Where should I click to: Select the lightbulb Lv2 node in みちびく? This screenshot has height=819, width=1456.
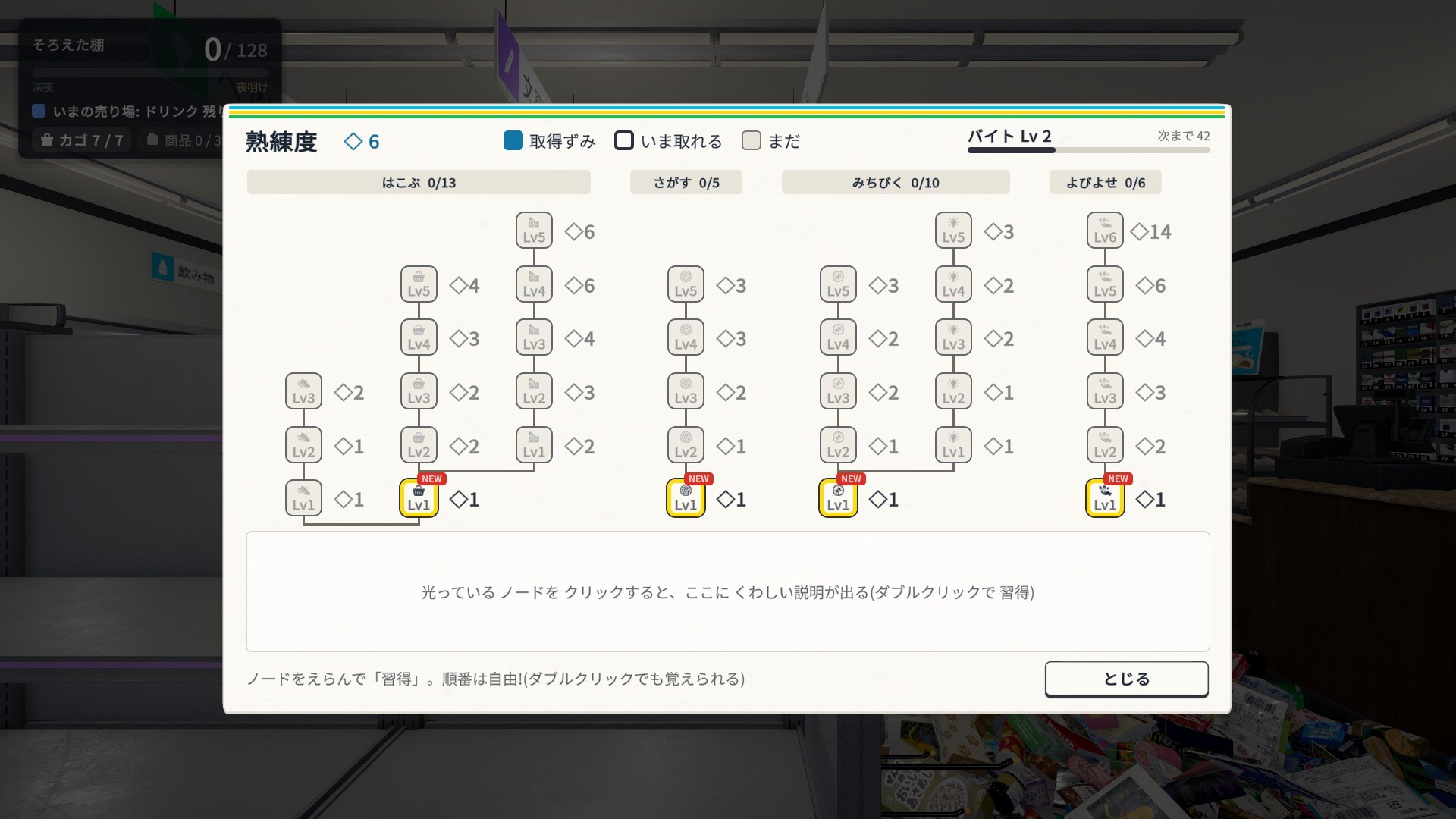pyautogui.click(x=953, y=391)
